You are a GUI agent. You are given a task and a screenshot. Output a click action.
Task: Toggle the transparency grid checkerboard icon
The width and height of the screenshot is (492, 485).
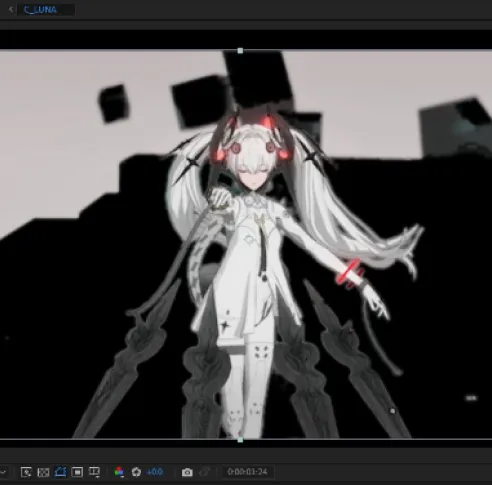tap(43, 472)
